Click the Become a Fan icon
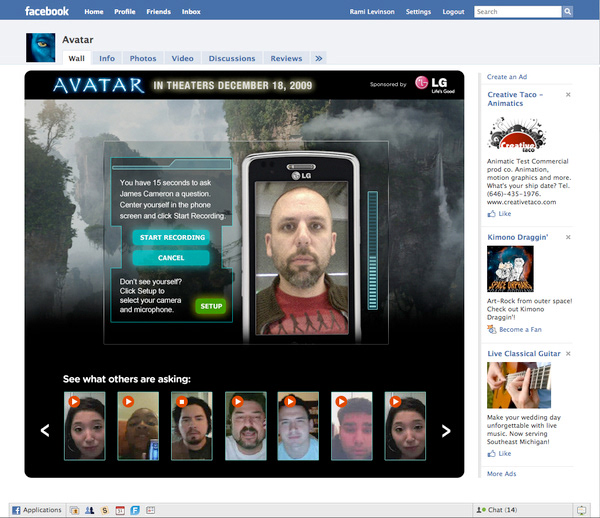This screenshot has width=600, height=518. pyautogui.click(x=492, y=329)
